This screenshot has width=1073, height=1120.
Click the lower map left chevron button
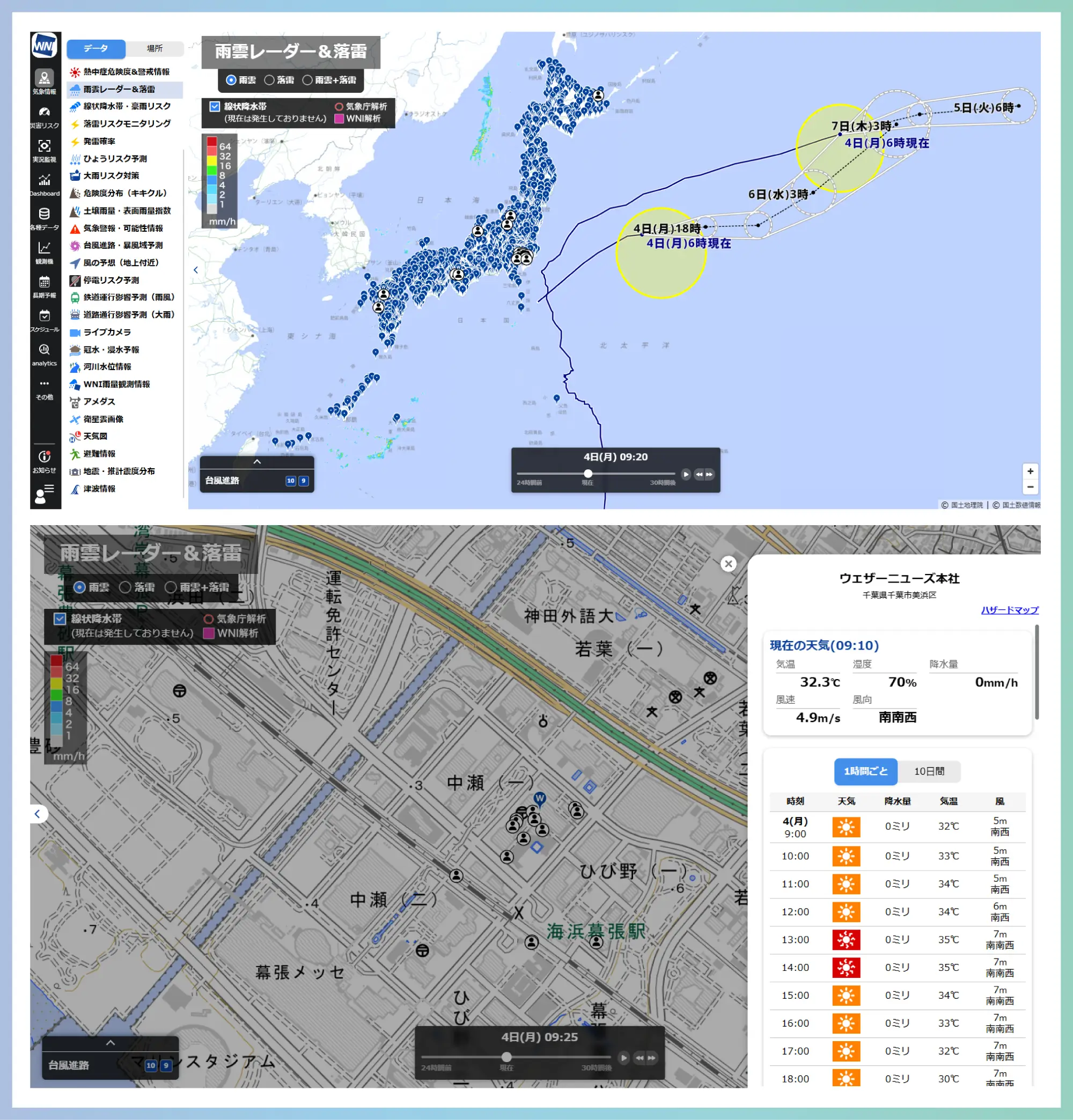point(38,813)
